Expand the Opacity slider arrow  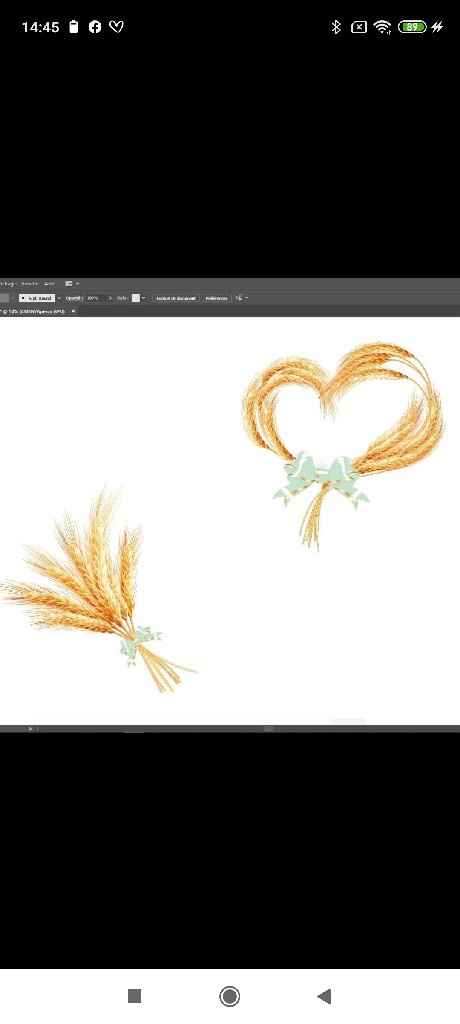[x=110, y=298]
